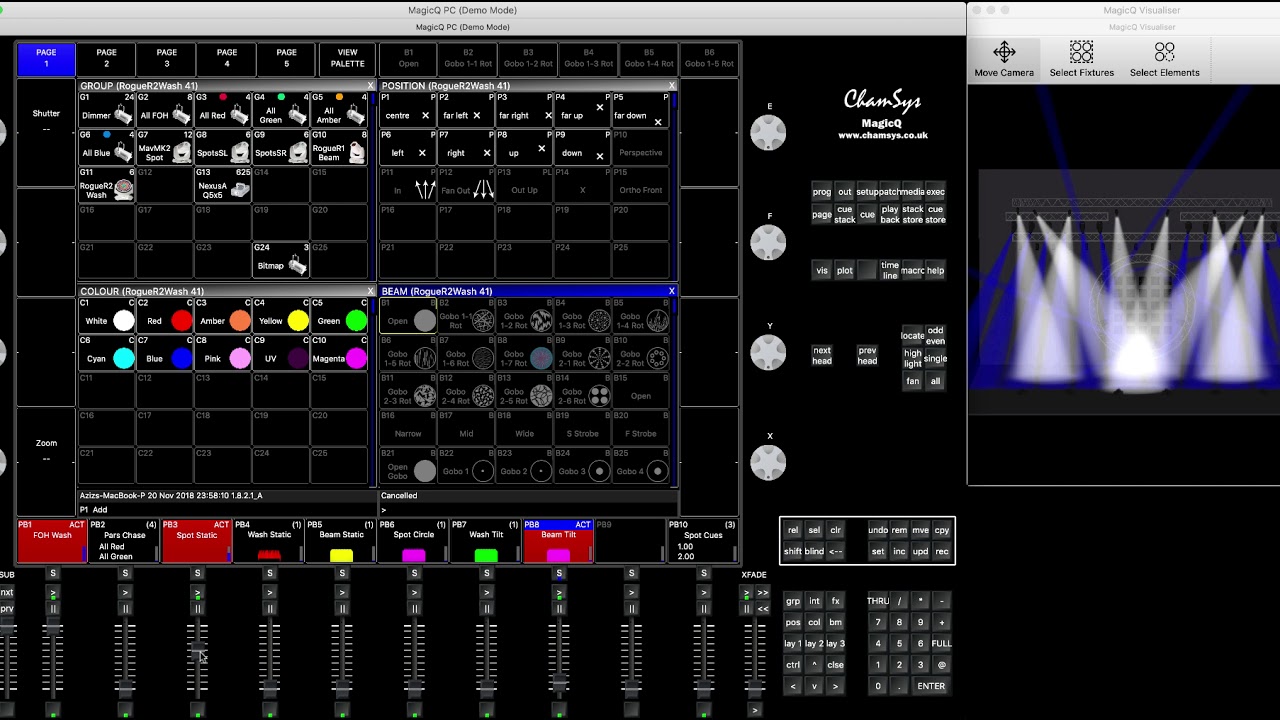Click Select Fixtures in MagicQ Visualiser

1081,59
